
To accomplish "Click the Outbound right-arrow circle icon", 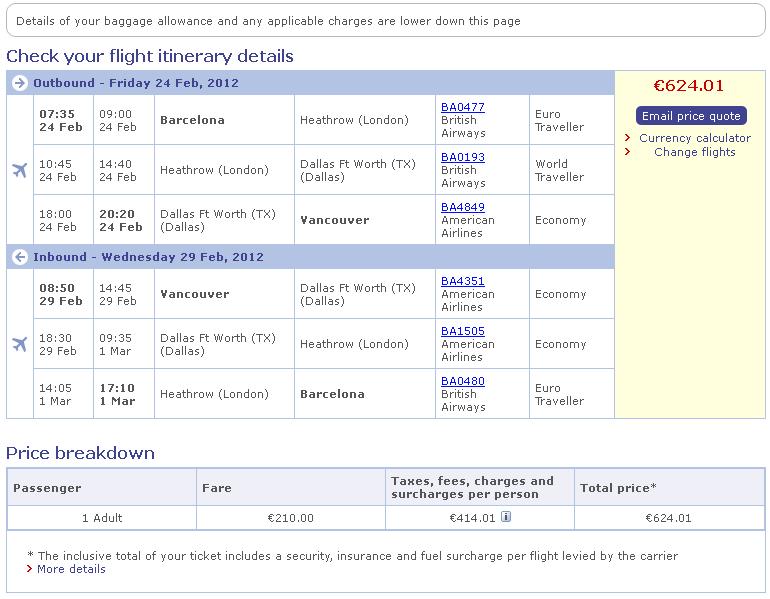I will [19, 83].
